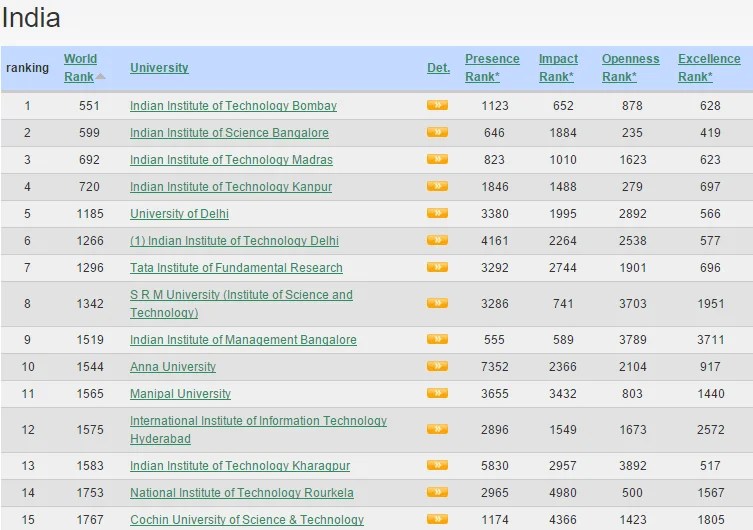This screenshot has height=530, width=753.
Task: Open details icon for Indian Institute of Science Bangalore
Action: click(437, 132)
